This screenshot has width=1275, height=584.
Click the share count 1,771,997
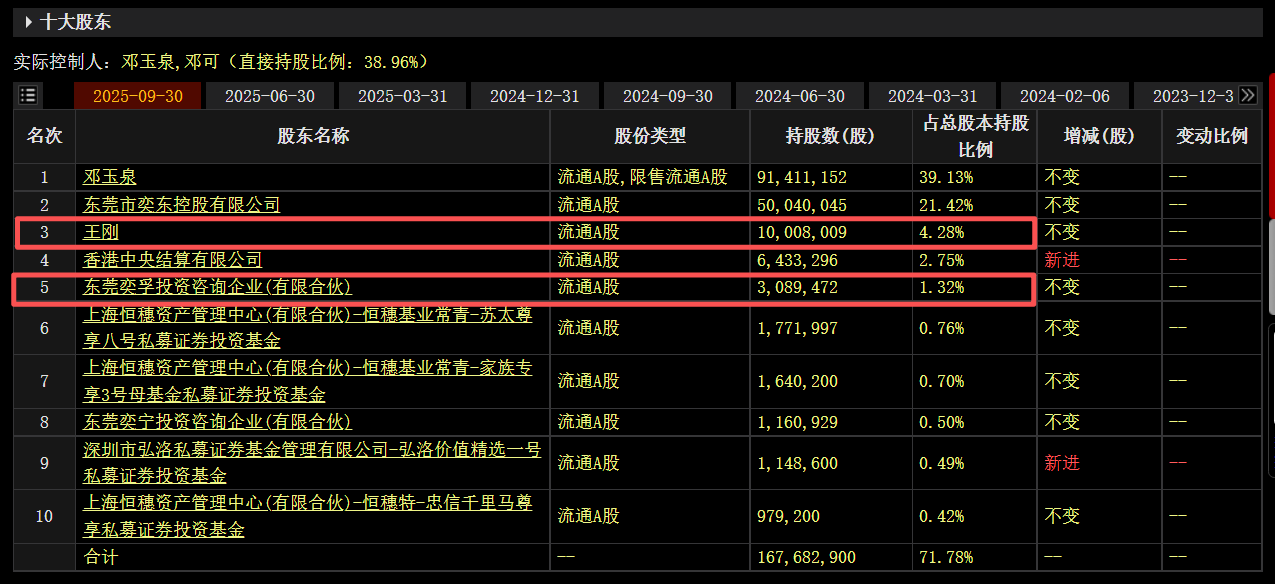(x=797, y=327)
